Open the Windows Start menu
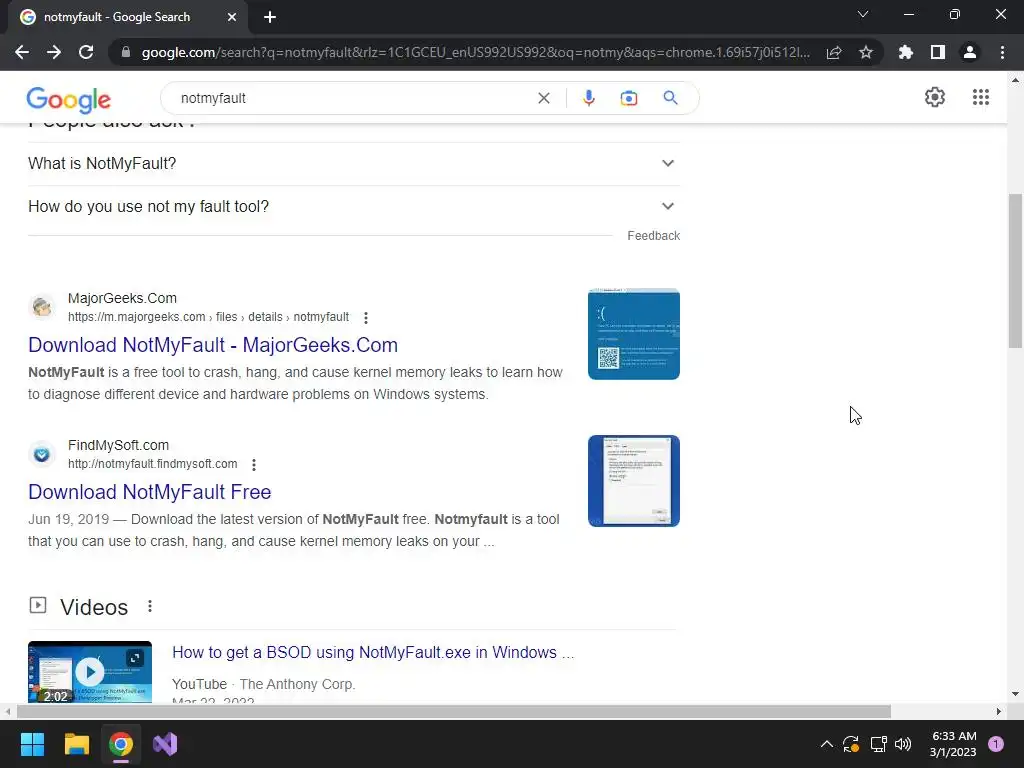The height and width of the screenshot is (768, 1024). tap(32, 744)
